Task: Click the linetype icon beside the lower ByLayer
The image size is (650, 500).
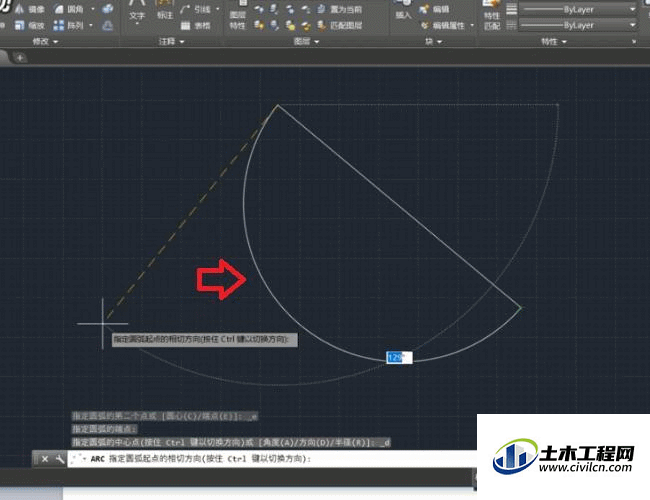Action: click(x=512, y=25)
